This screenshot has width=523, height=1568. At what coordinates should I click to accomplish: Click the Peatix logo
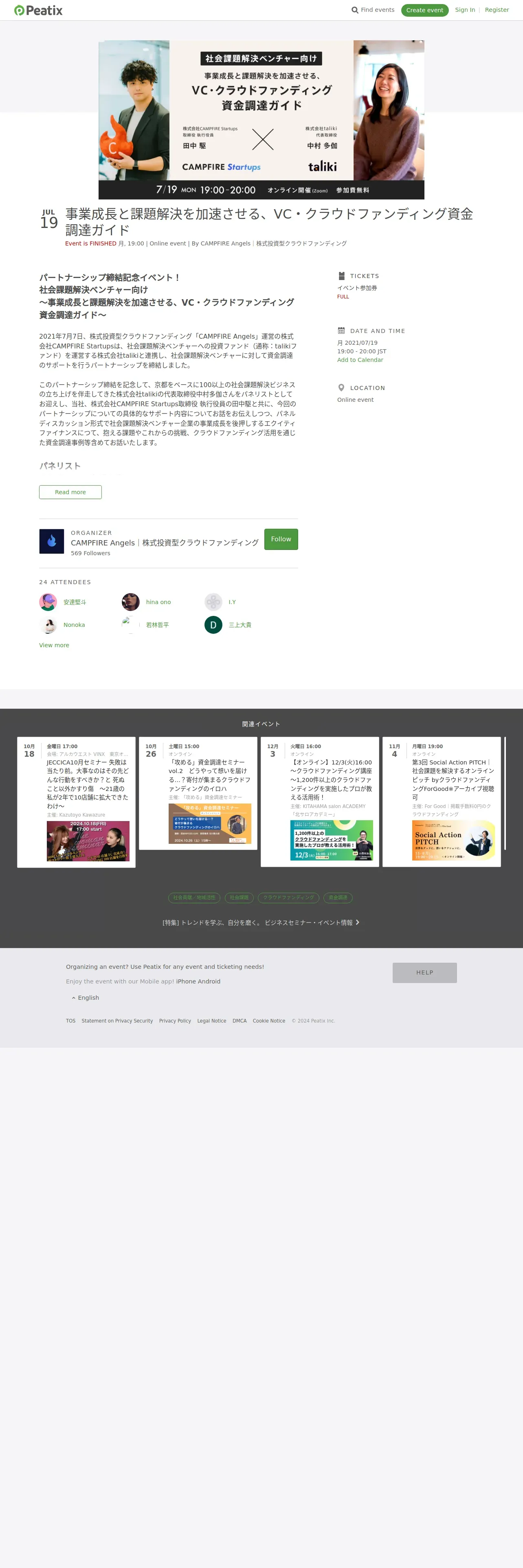point(38,10)
